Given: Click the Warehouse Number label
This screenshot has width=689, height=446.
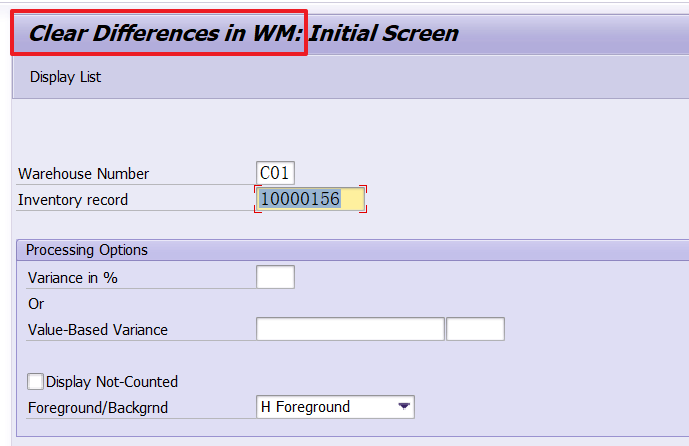Looking at the screenshot, I should tap(83, 174).
